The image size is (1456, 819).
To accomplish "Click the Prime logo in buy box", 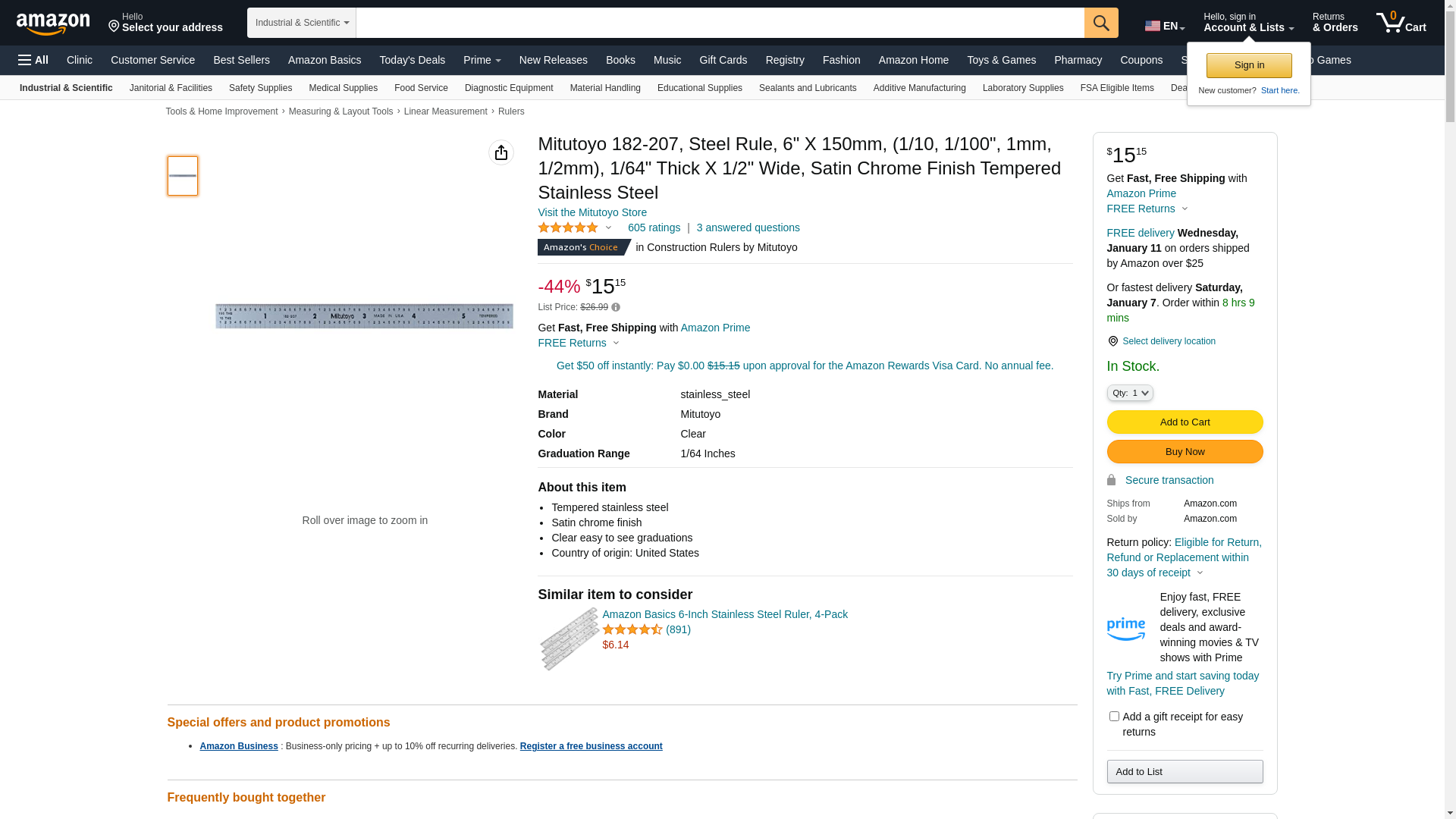I will coord(1126,628).
